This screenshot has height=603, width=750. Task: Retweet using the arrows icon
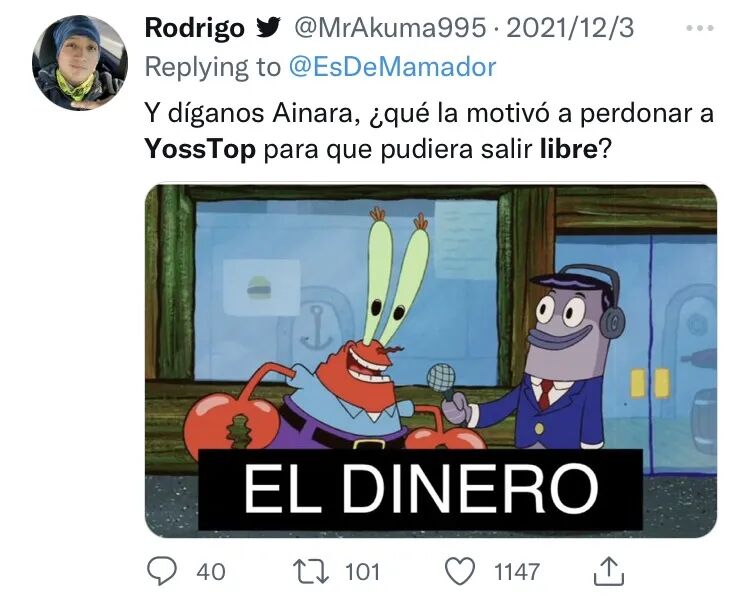pyautogui.click(x=311, y=572)
